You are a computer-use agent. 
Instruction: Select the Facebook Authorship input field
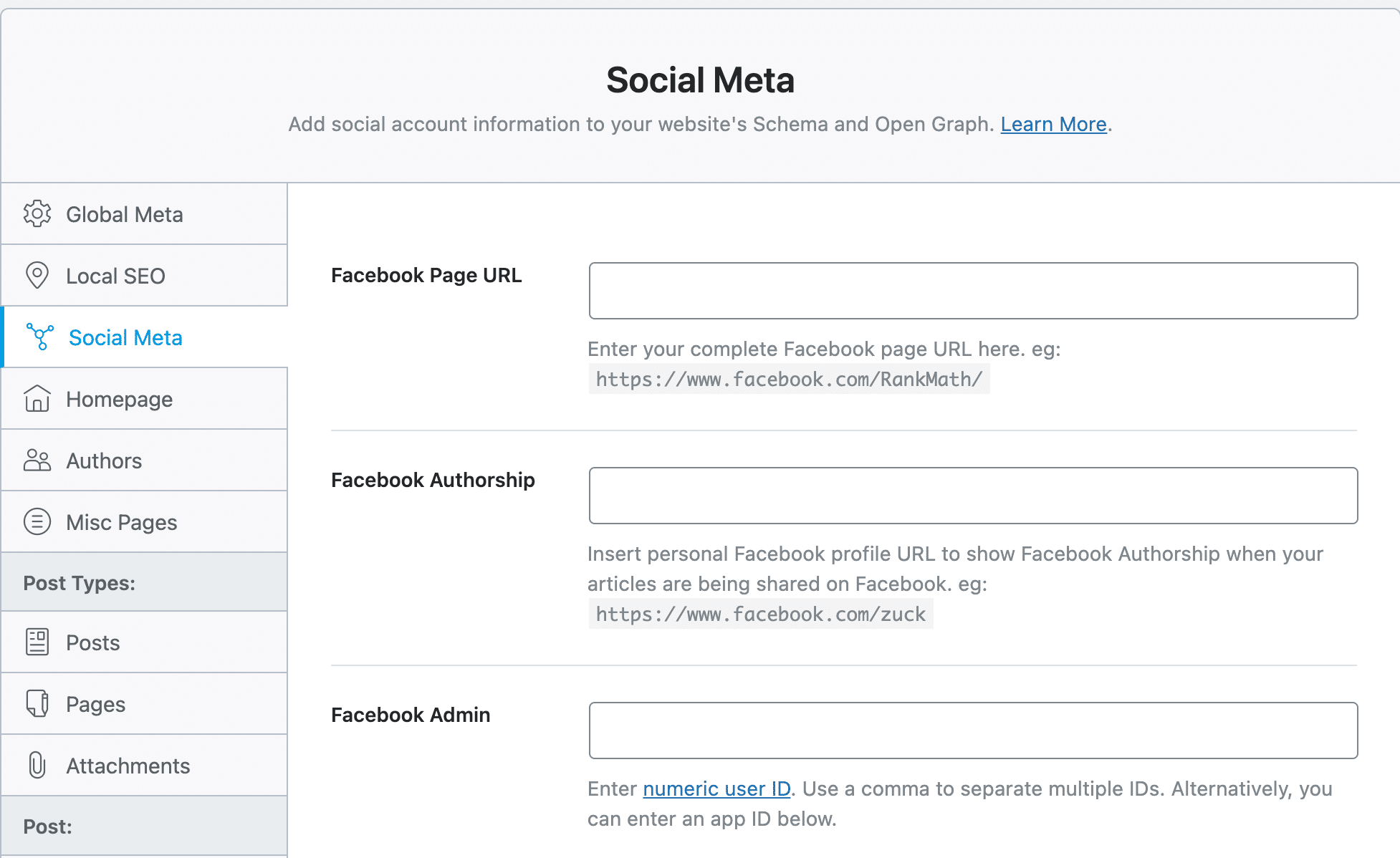coord(973,496)
